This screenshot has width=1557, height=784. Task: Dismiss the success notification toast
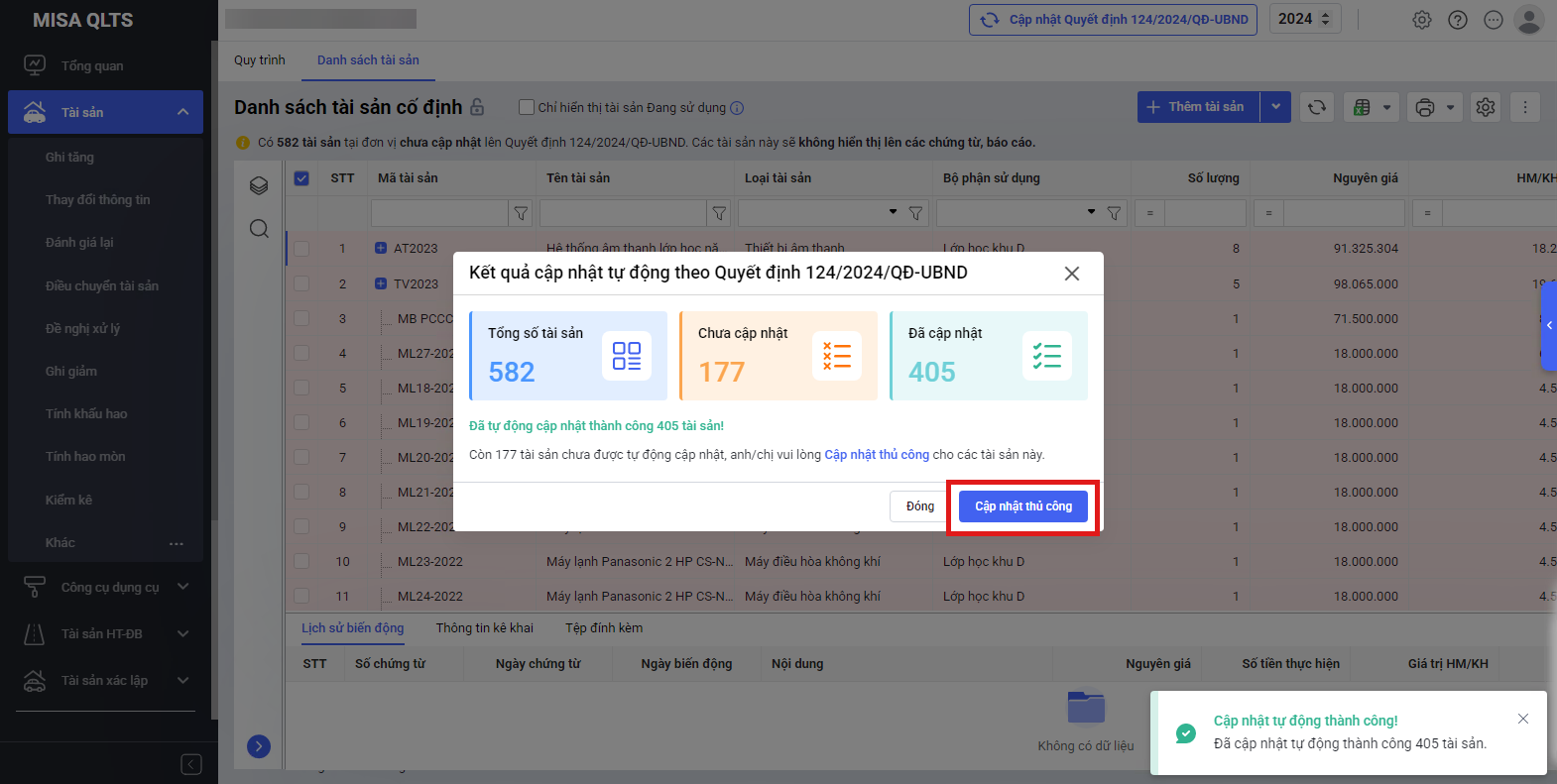point(1523,719)
